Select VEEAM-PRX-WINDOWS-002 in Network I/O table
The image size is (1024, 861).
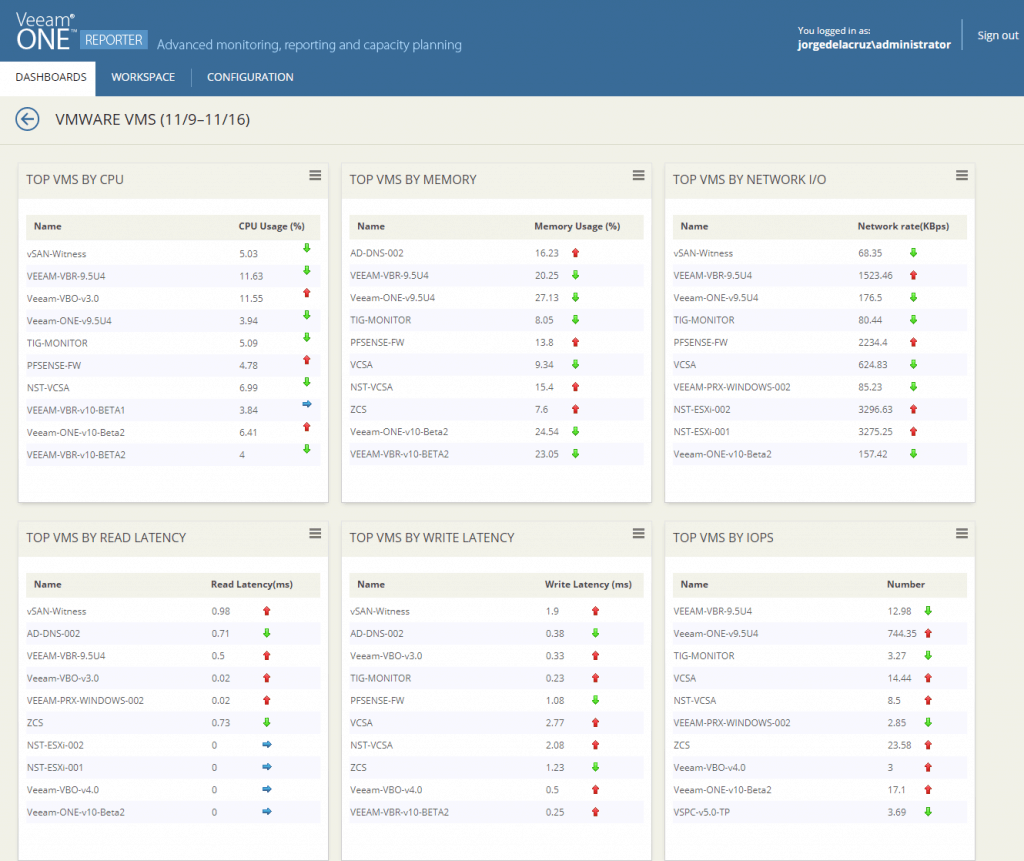820,387
